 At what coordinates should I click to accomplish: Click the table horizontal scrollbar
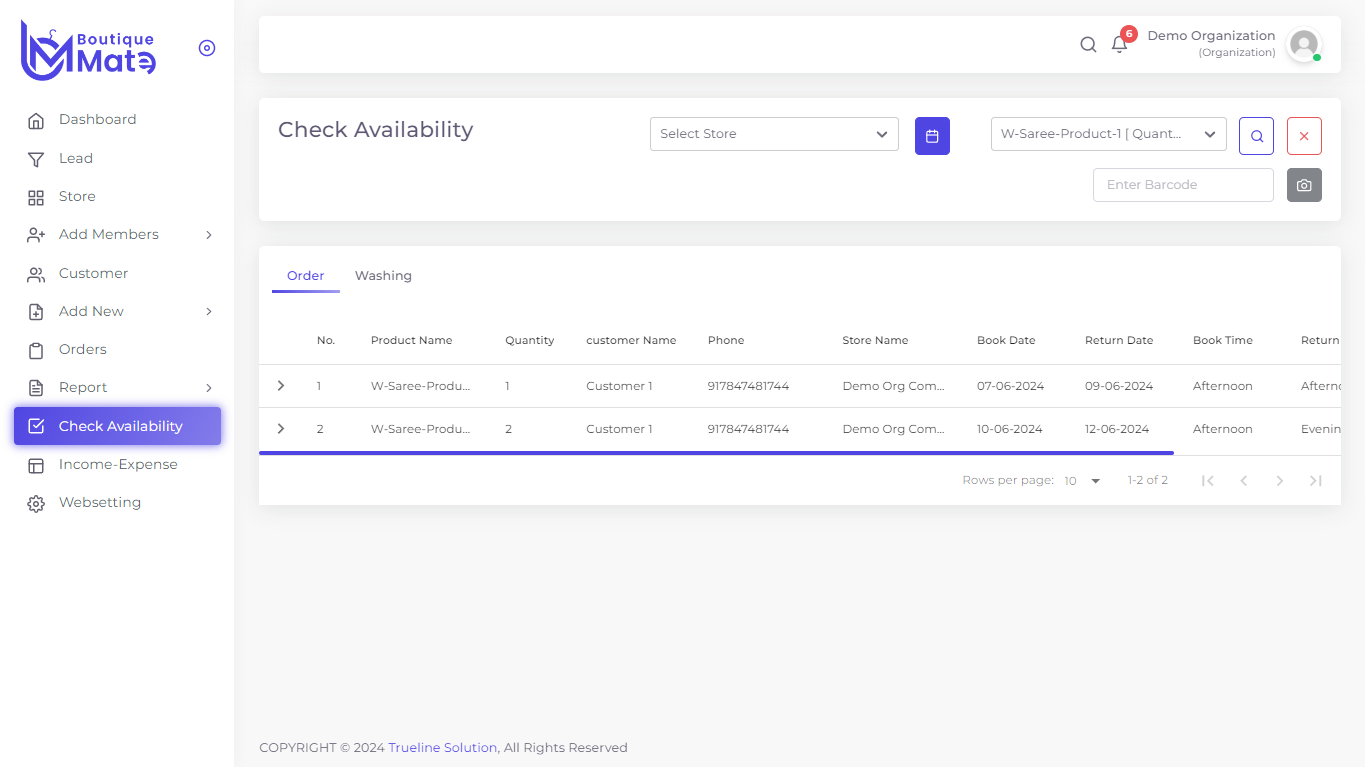coord(716,453)
